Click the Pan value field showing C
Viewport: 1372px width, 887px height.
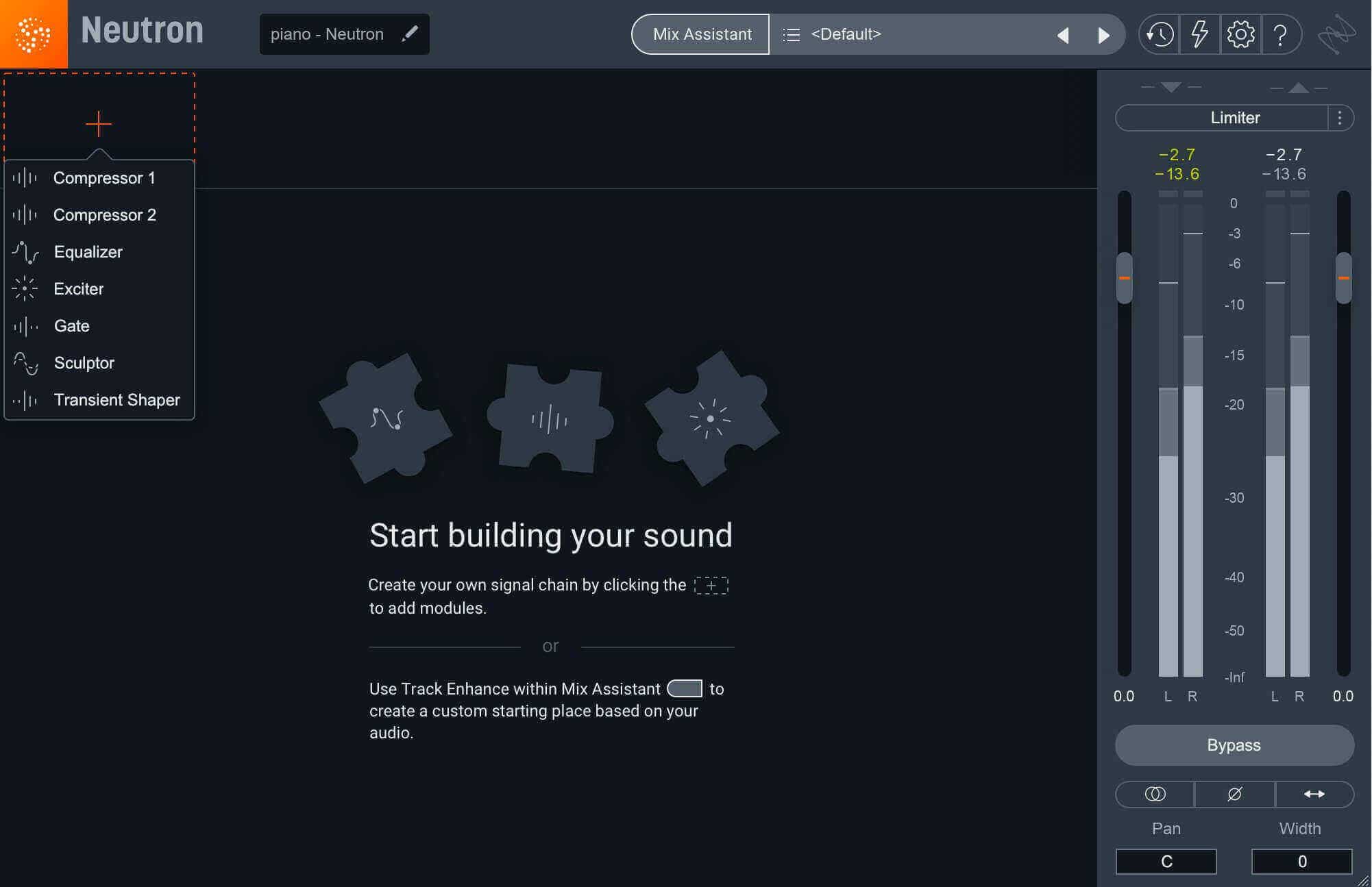[x=1166, y=862]
